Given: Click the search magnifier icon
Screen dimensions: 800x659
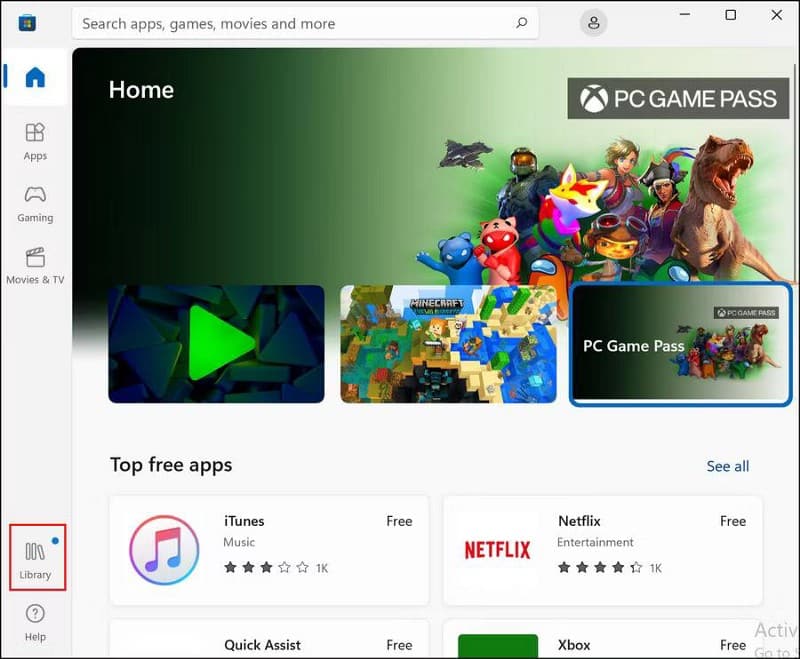Looking at the screenshot, I should click(x=521, y=22).
